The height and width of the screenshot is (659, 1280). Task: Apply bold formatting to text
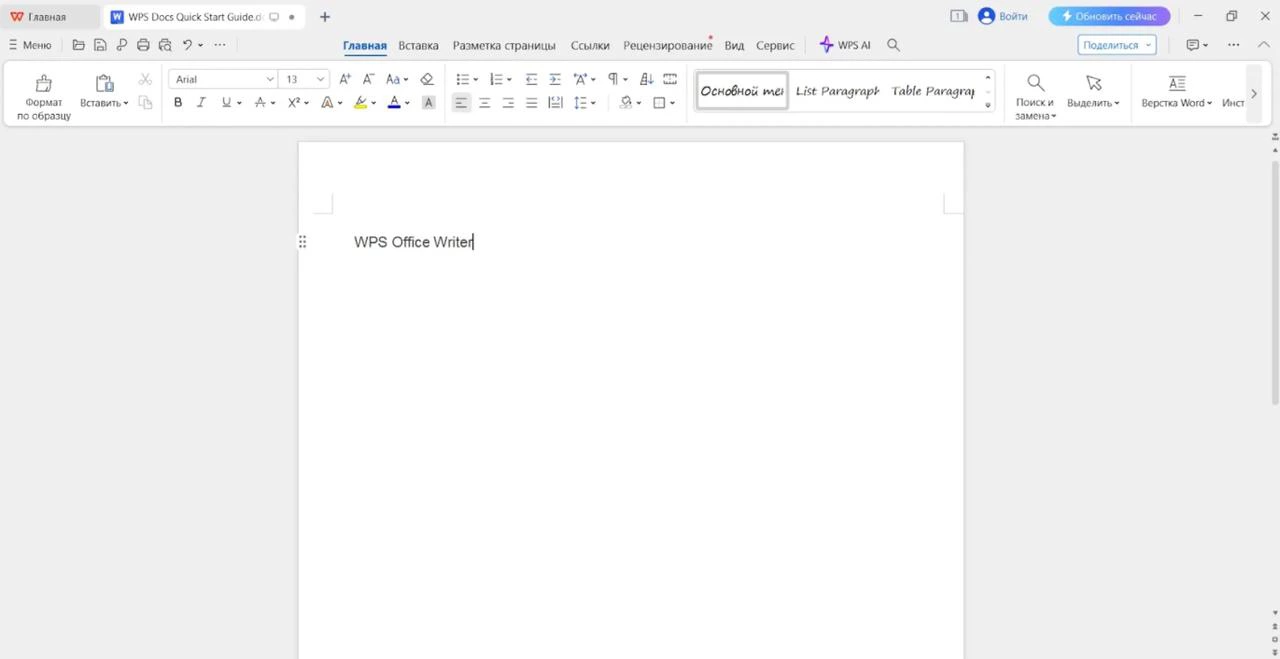(178, 102)
